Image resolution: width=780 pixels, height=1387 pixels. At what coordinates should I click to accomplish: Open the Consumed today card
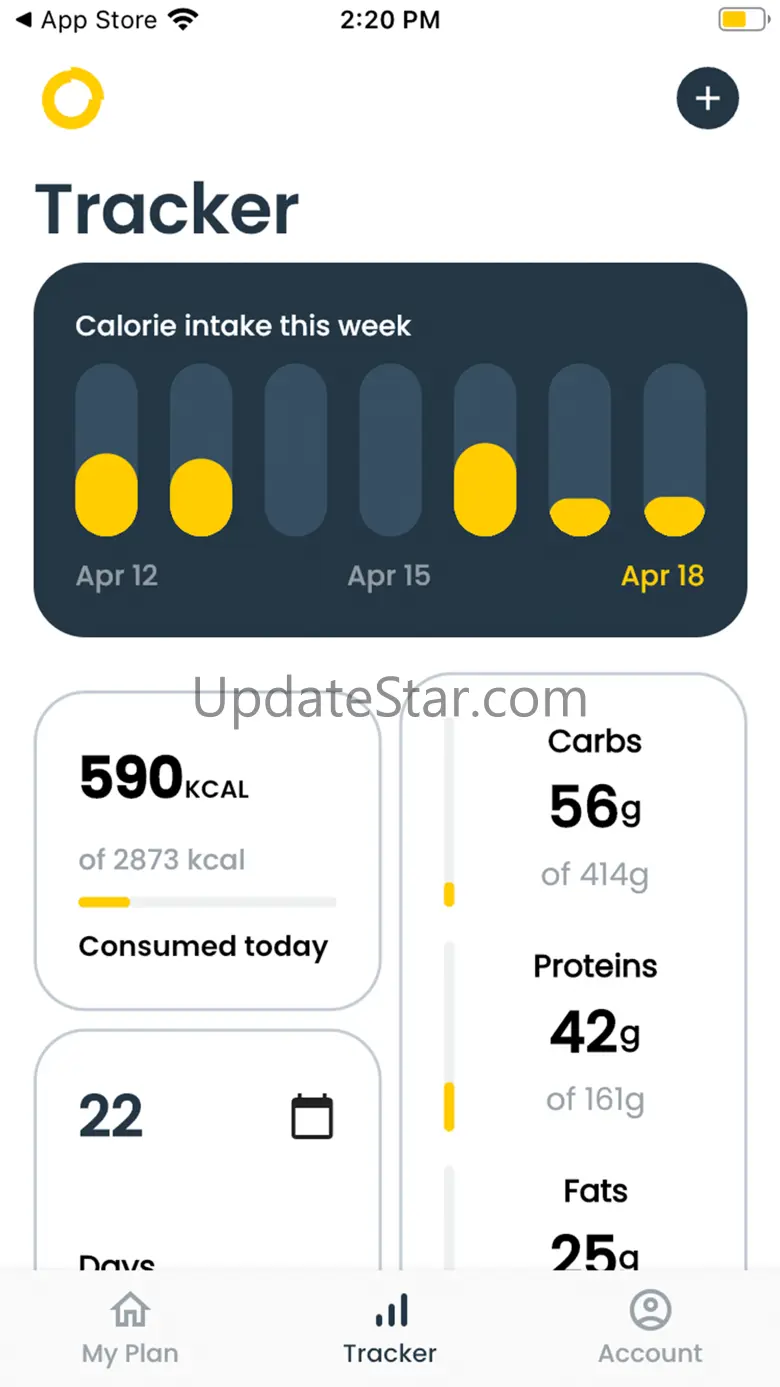click(x=207, y=850)
